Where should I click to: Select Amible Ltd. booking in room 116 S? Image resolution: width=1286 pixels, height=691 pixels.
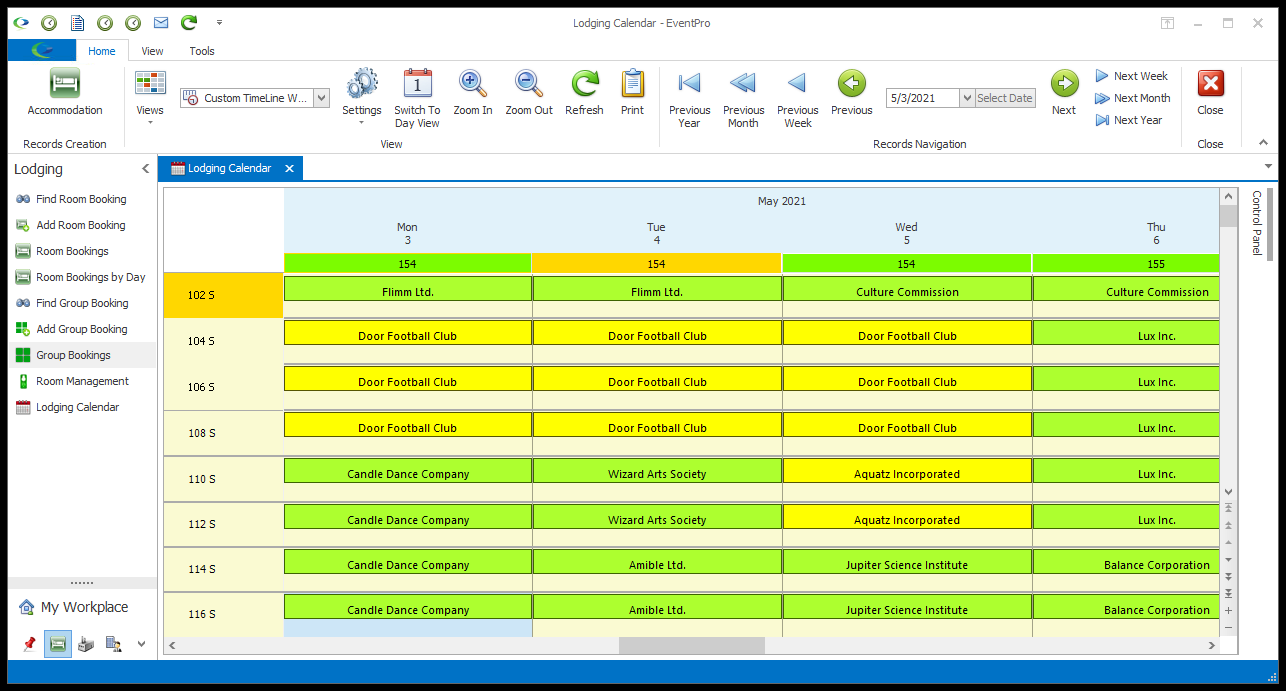[x=657, y=607]
